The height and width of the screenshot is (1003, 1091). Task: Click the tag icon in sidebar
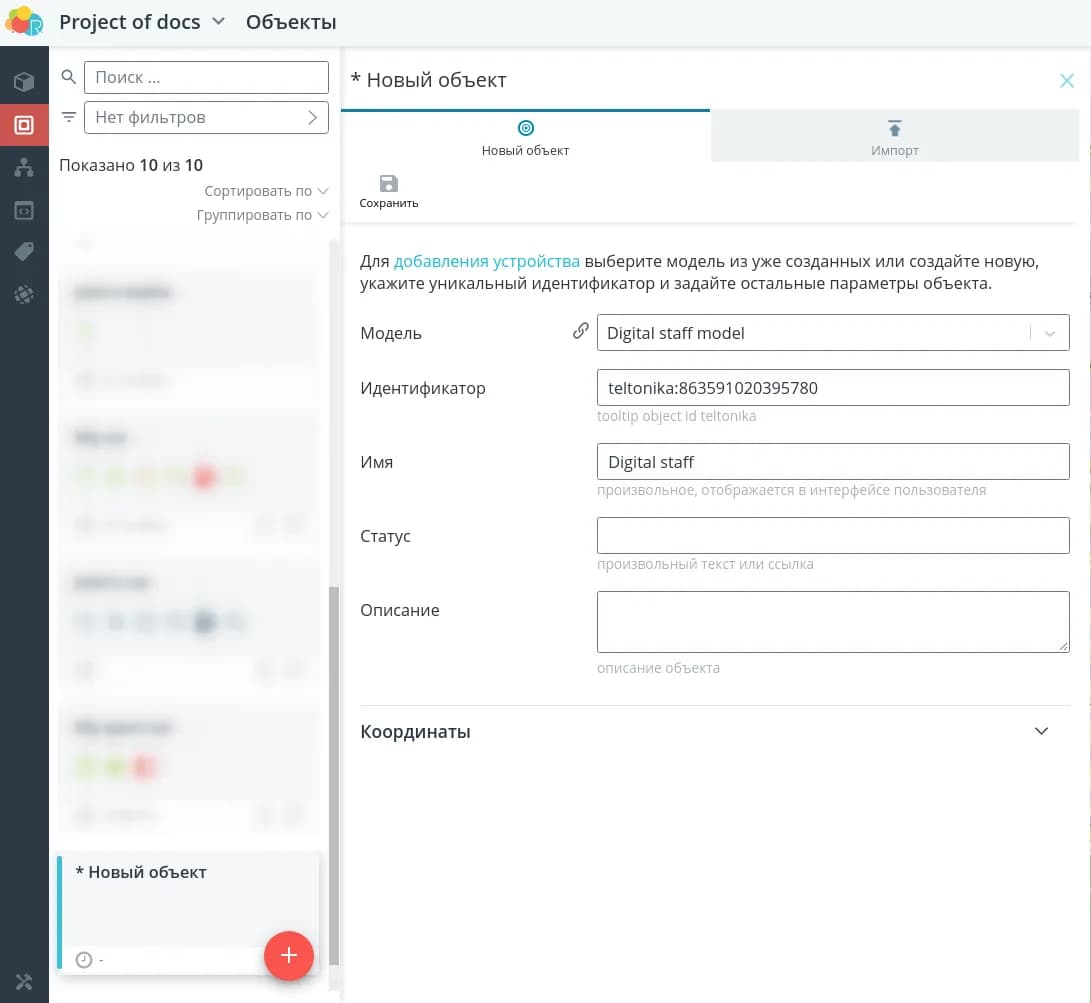coord(24,252)
